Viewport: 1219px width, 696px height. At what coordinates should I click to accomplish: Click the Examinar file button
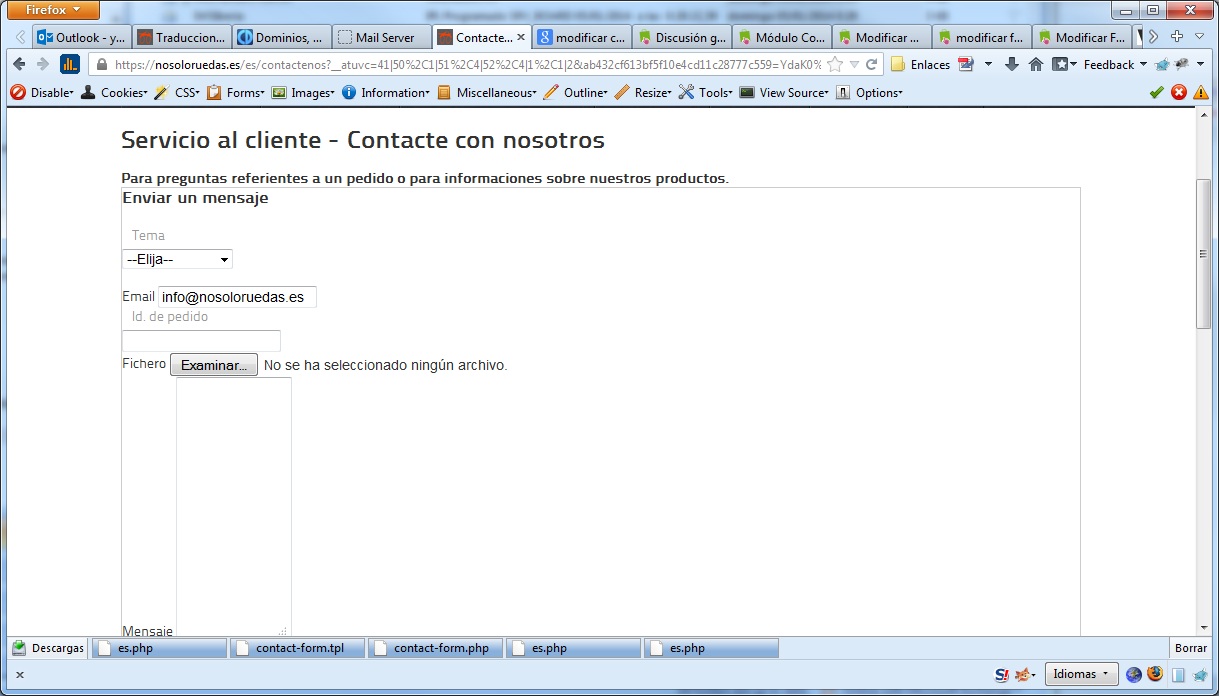pyautogui.click(x=214, y=365)
